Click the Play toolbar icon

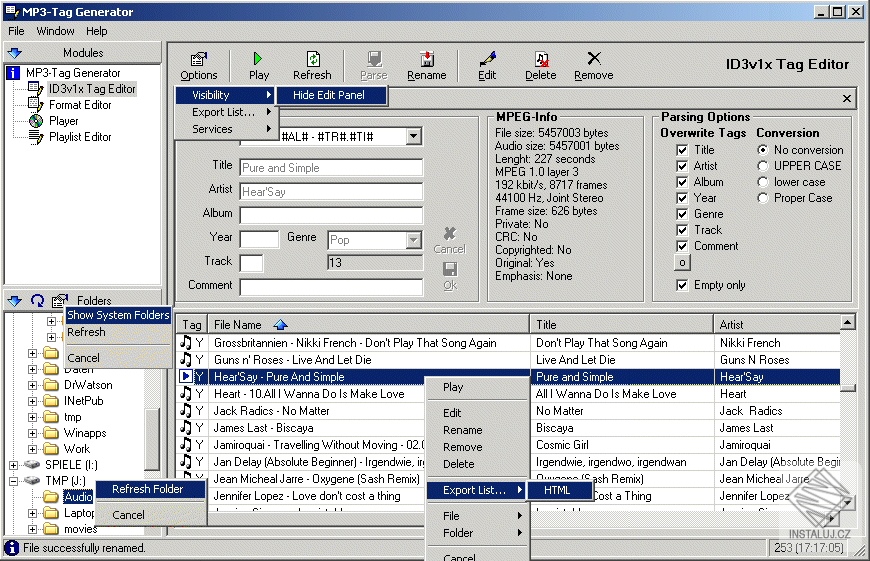pos(258,58)
